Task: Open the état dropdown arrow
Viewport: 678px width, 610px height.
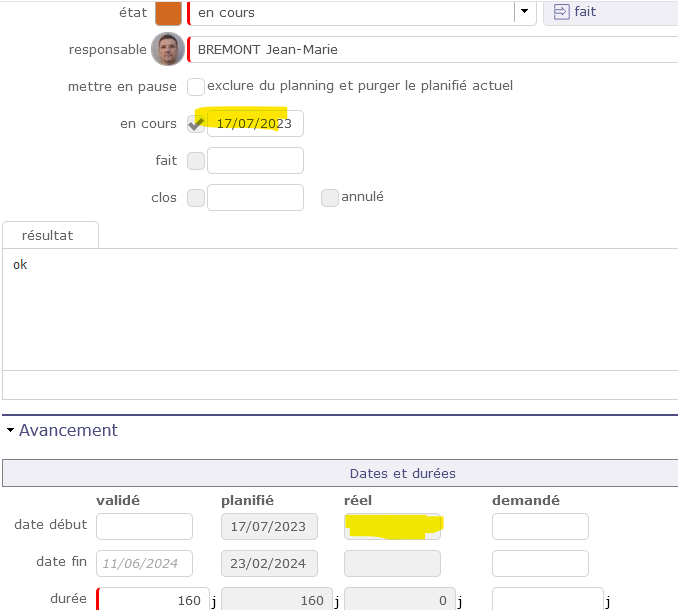Action: click(x=524, y=12)
